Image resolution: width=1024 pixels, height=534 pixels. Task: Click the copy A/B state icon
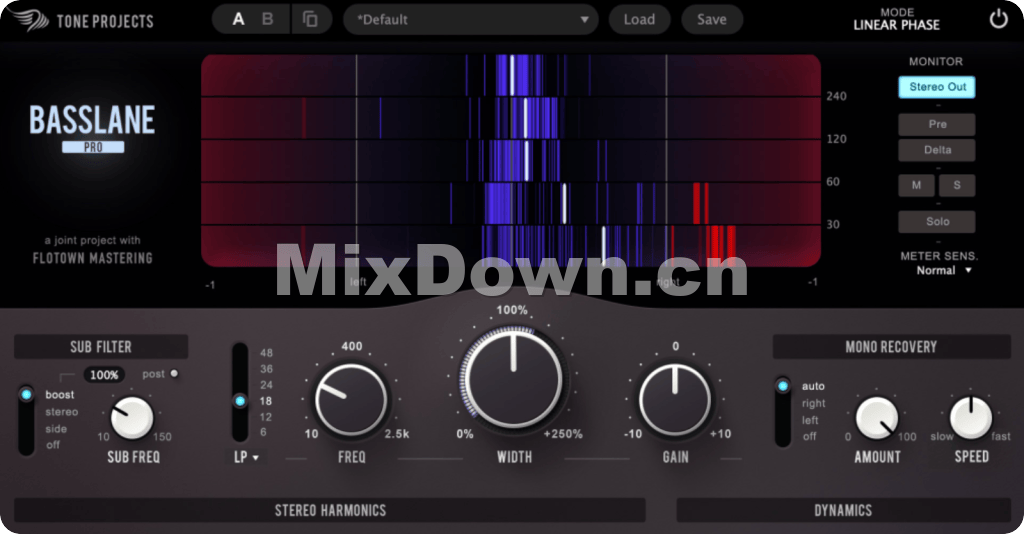point(310,20)
